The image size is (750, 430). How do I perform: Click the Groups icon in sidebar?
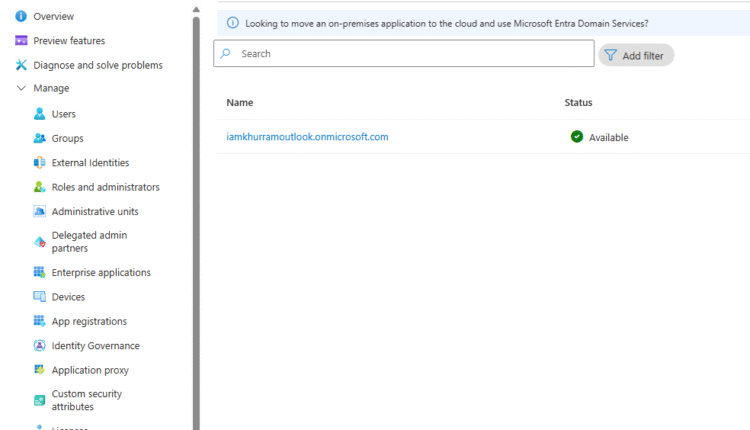point(40,138)
